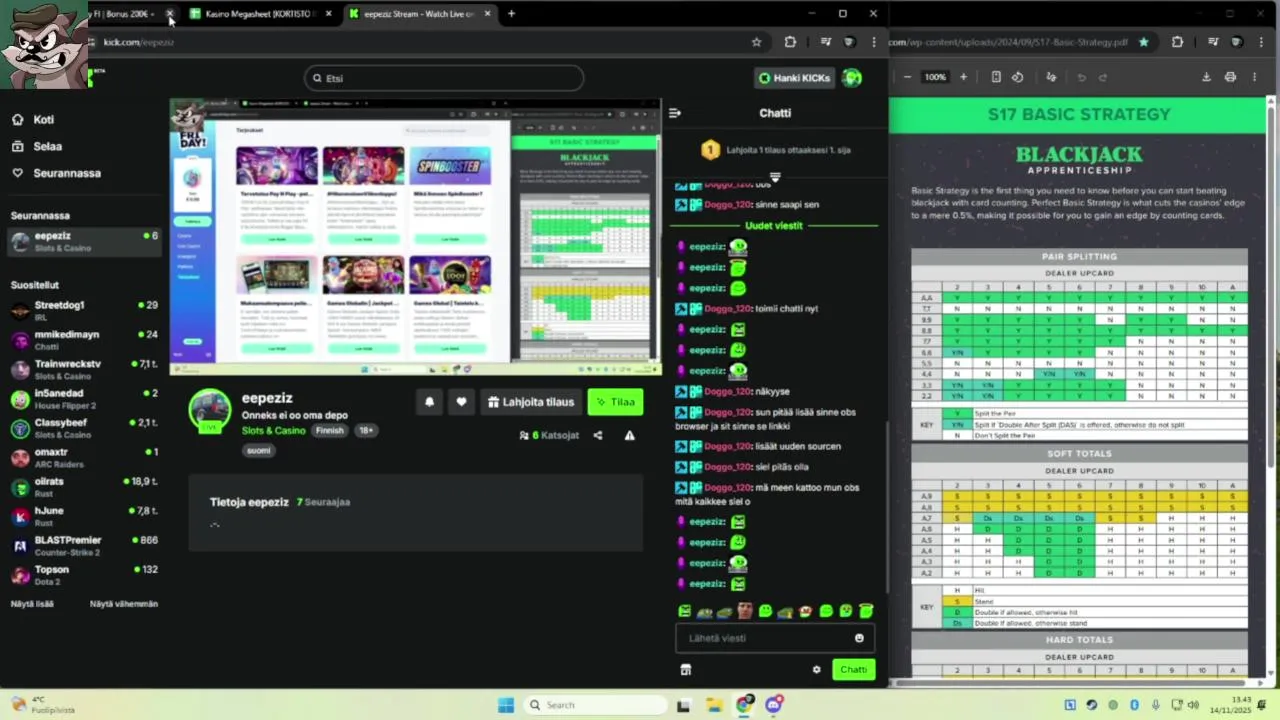The height and width of the screenshot is (720, 1280).
Task: Open the omaxtr recommended channel
Action: (84, 457)
